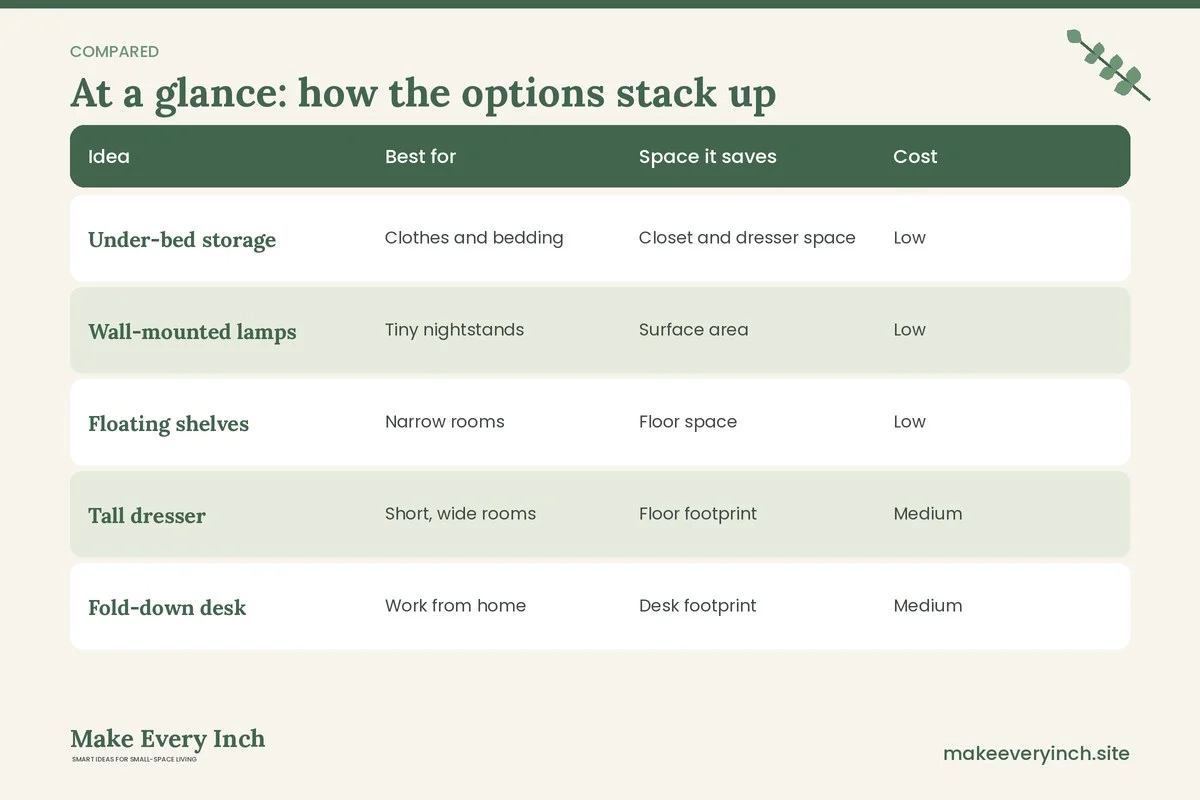
Task: Click the Closet and dresser space cell
Action: [x=747, y=238]
